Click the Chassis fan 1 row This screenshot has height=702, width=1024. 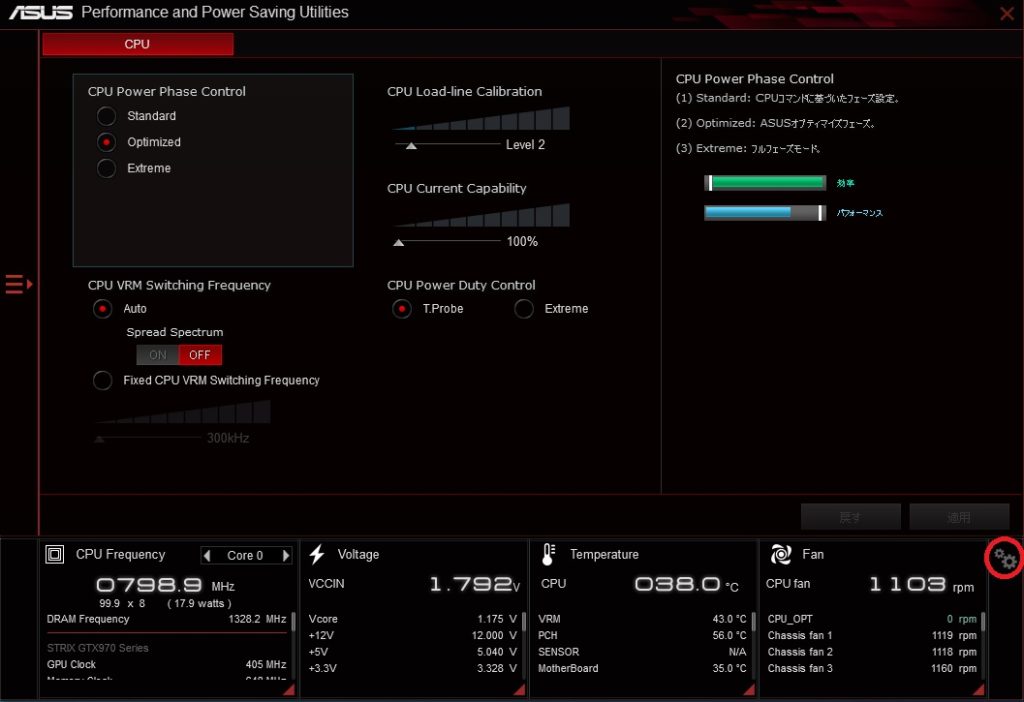pos(872,635)
